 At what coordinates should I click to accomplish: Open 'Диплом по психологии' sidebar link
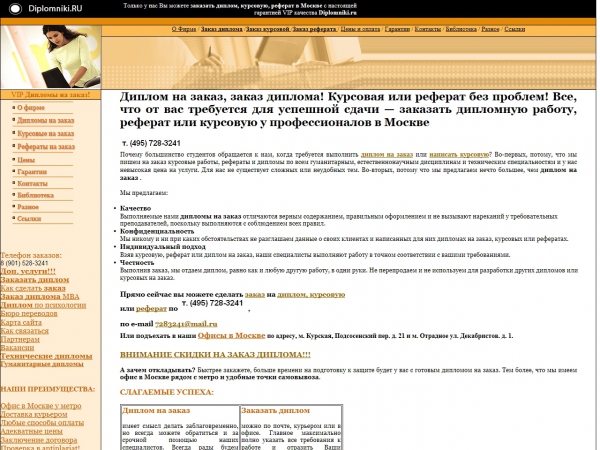pos(43,305)
